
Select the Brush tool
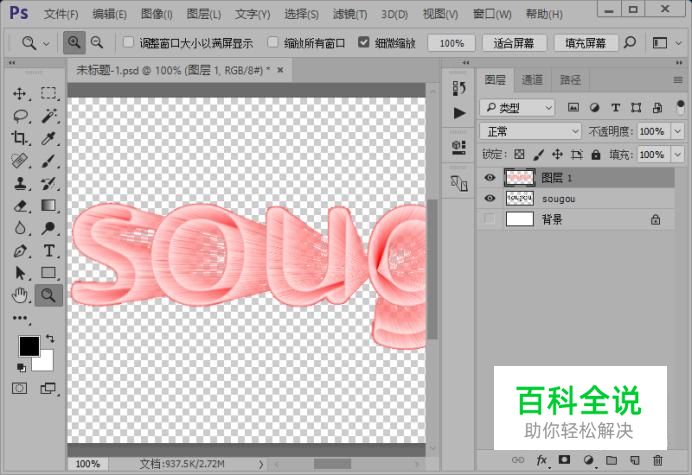(x=48, y=161)
